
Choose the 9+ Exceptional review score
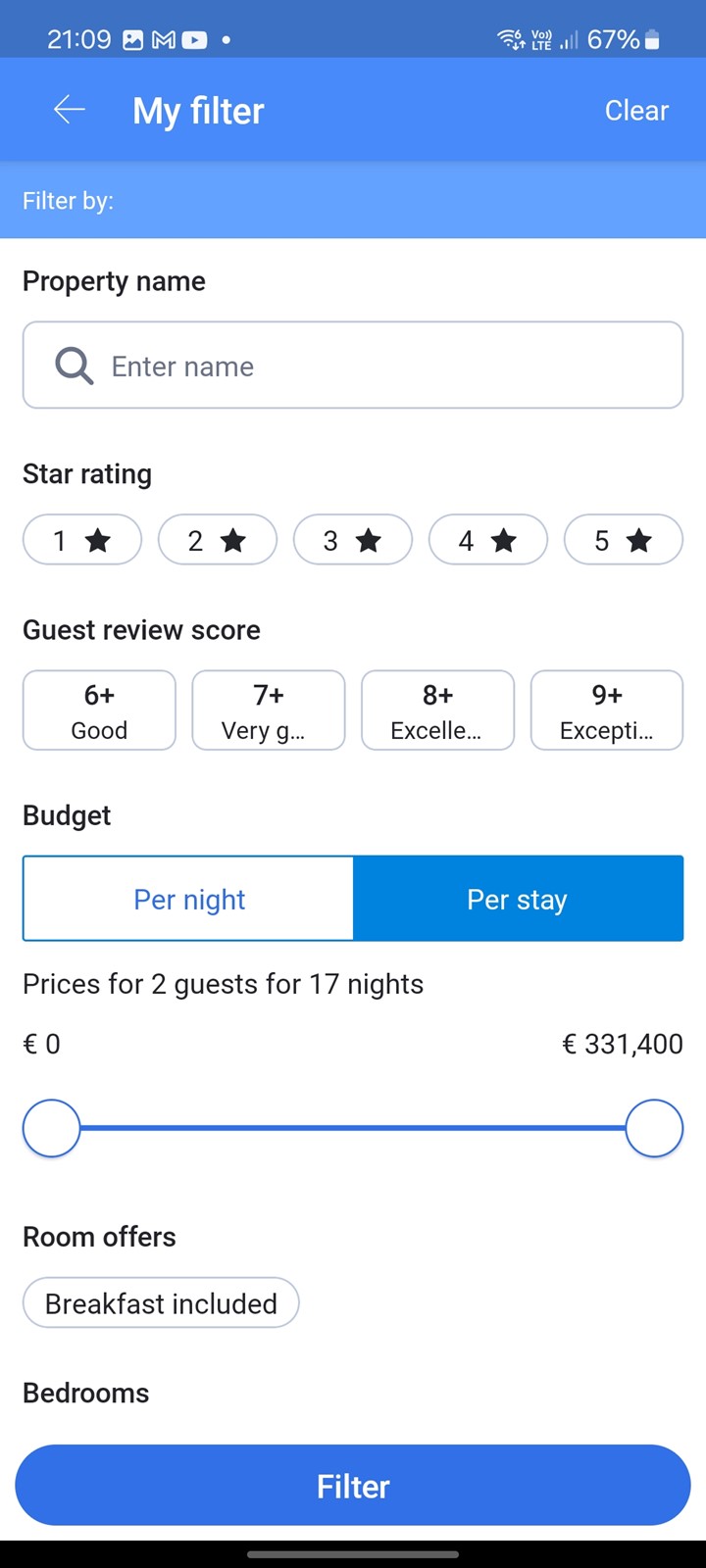[x=606, y=710]
